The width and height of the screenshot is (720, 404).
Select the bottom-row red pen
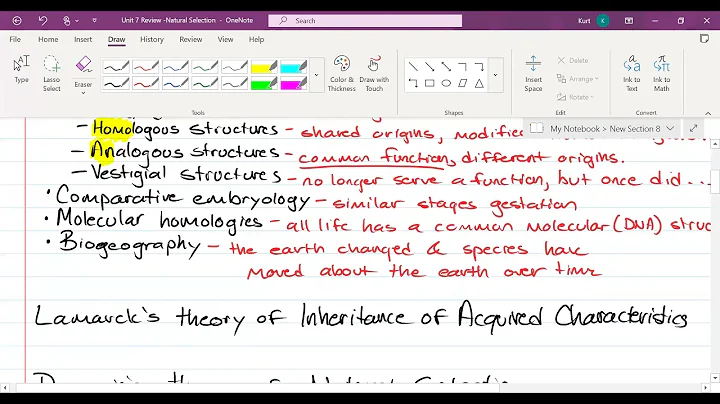click(x=146, y=83)
